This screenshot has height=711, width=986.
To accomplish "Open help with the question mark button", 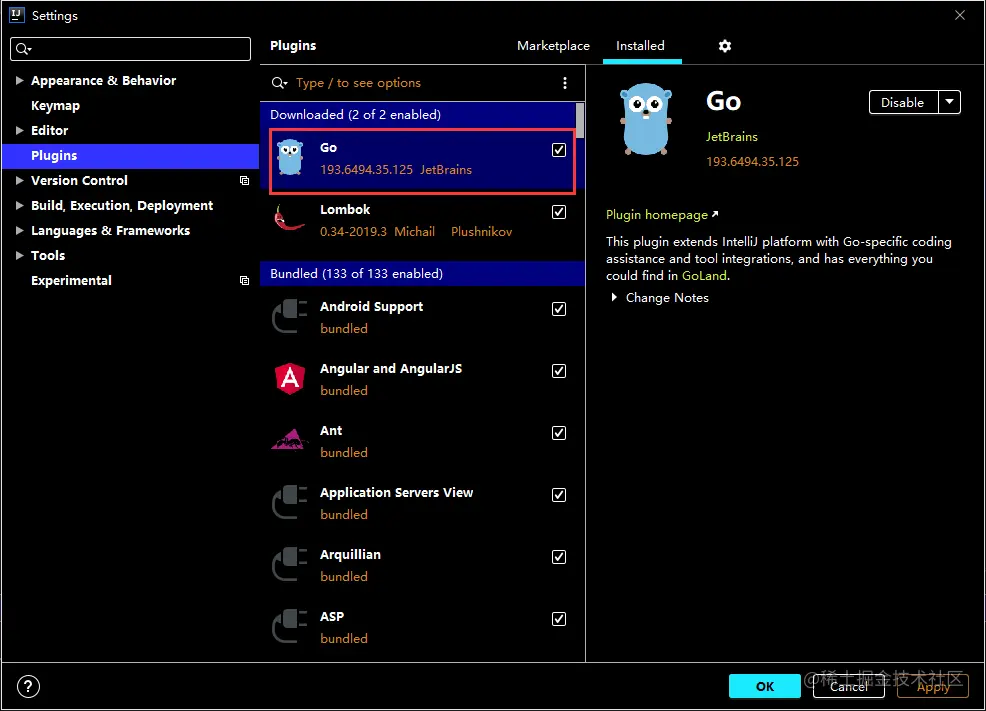I will point(28,686).
